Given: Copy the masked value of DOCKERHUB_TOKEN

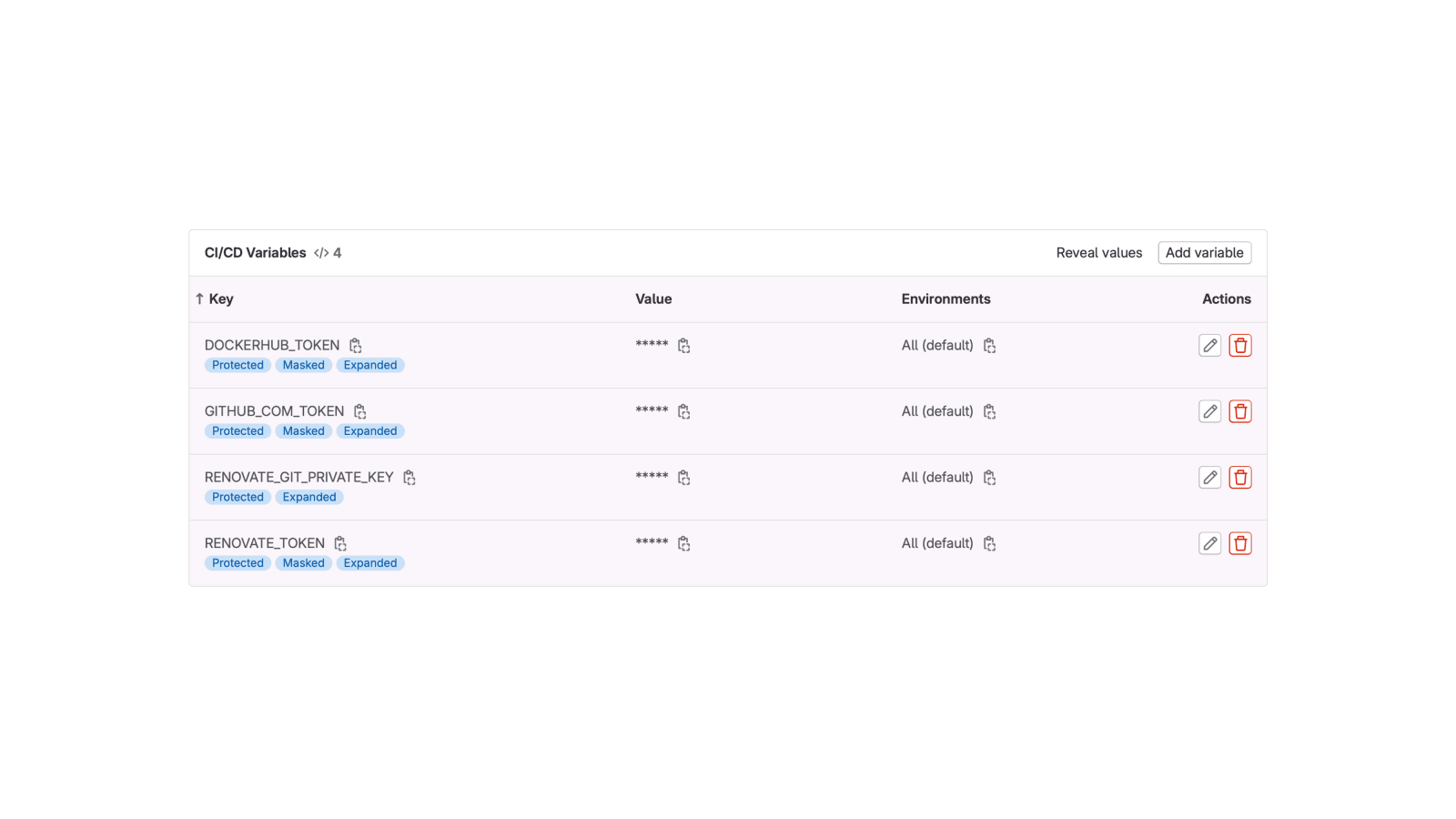Looking at the screenshot, I should coord(683,346).
